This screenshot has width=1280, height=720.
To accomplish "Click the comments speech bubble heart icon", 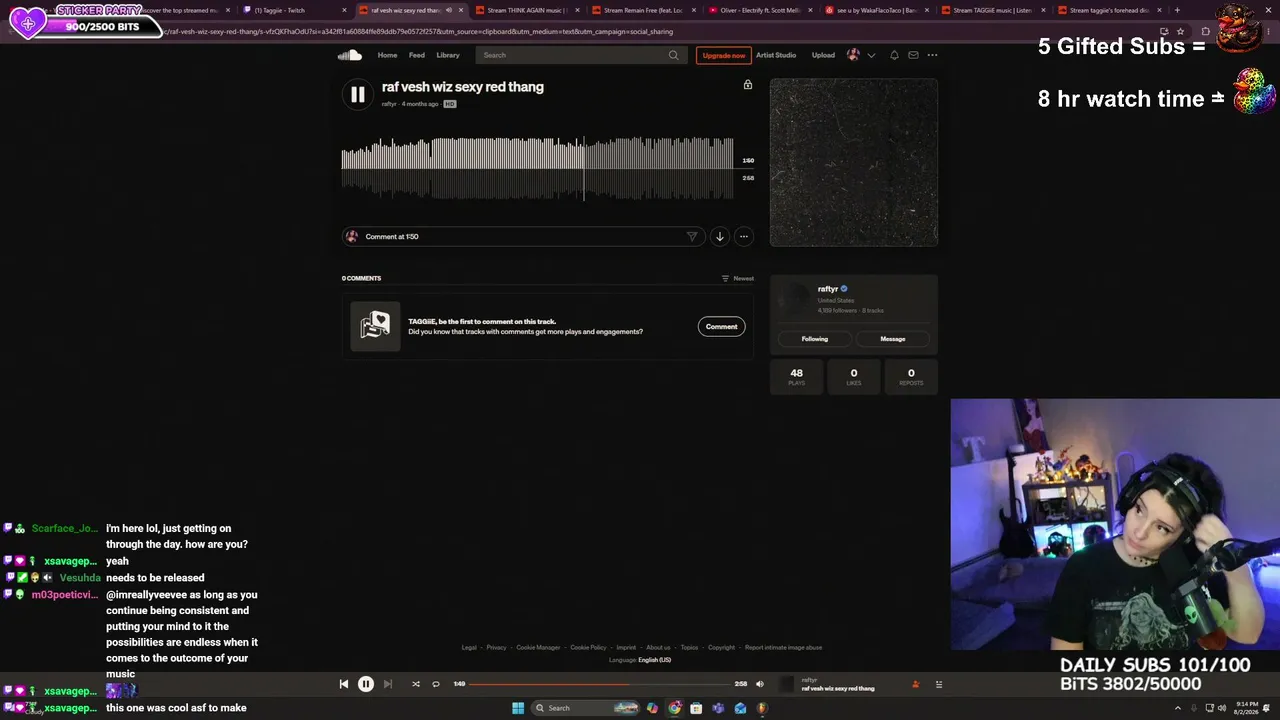I will [x=375, y=326].
